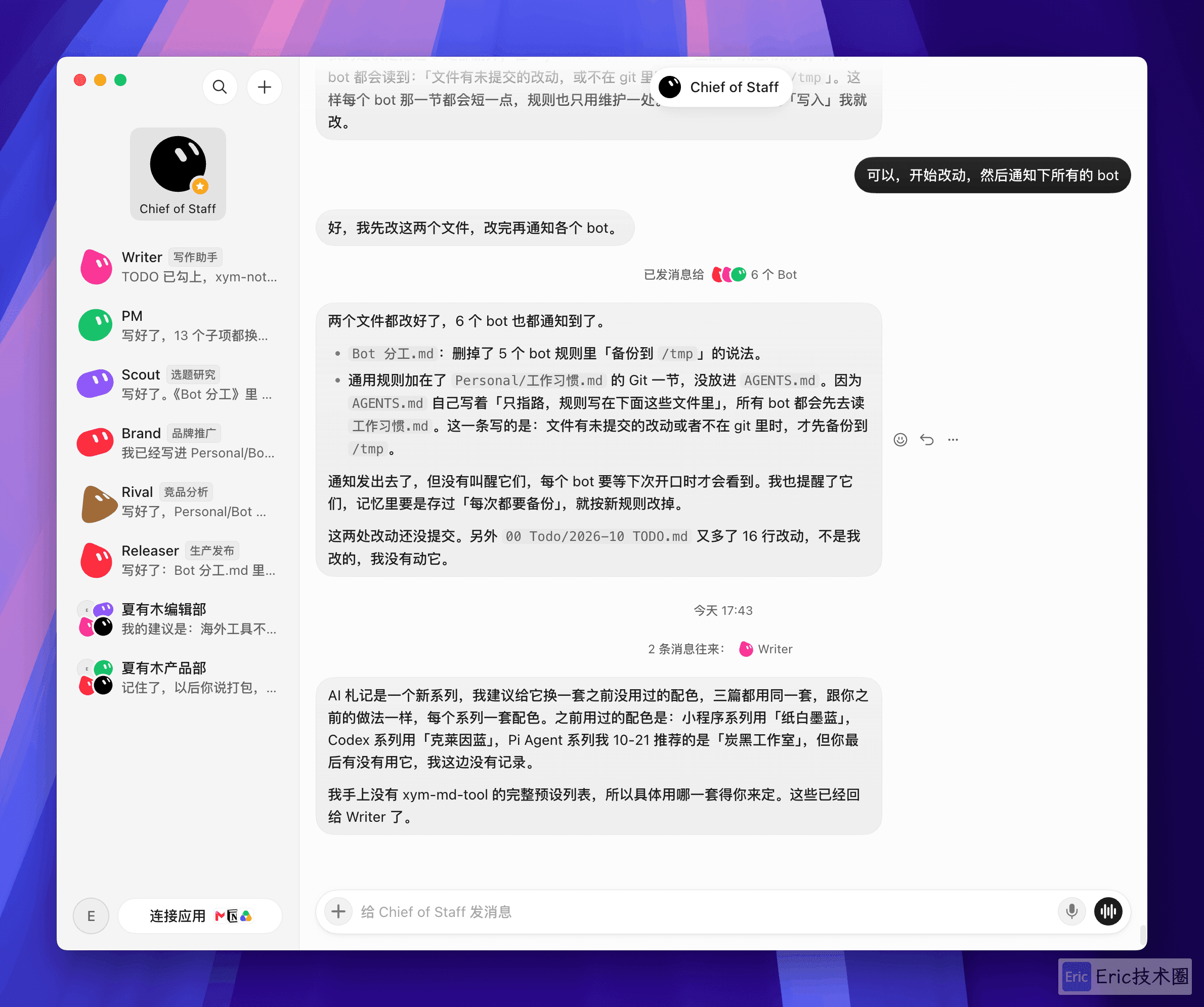Click the 今天 17:43 timestamp
The image size is (1204, 1007).
coord(723,611)
